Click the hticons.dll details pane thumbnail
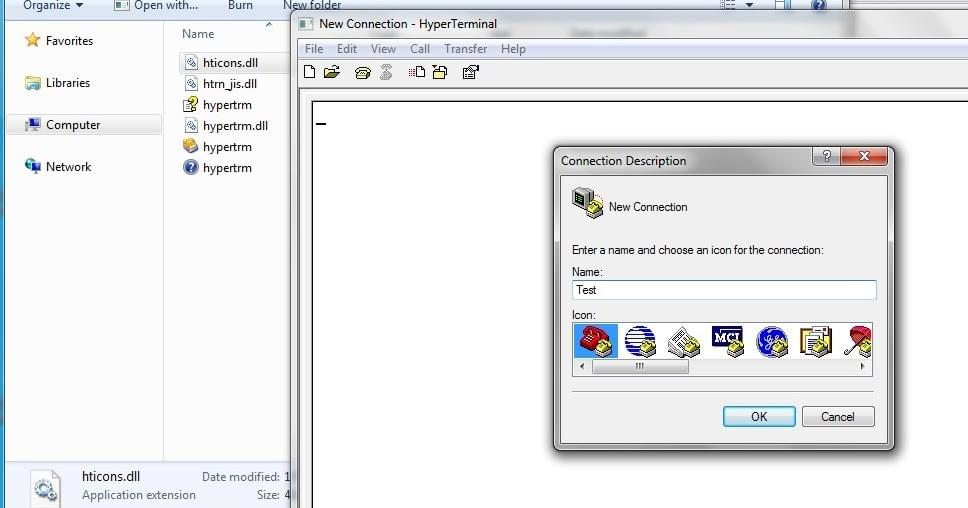The height and width of the screenshot is (508, 968). tap(44, 489)
